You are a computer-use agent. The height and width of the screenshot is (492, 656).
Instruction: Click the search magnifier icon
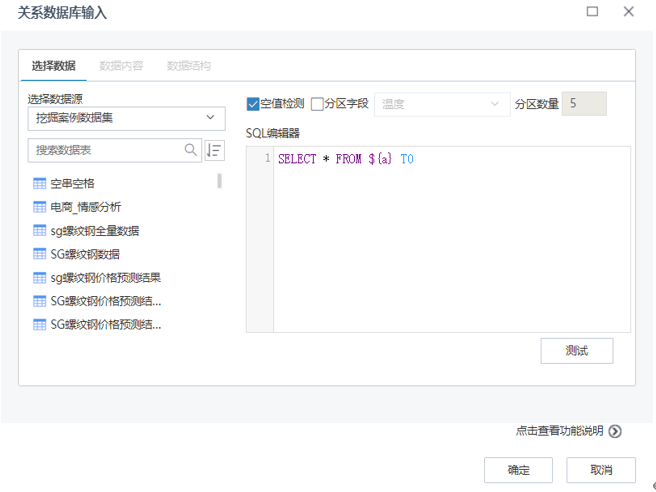(191, 150)
